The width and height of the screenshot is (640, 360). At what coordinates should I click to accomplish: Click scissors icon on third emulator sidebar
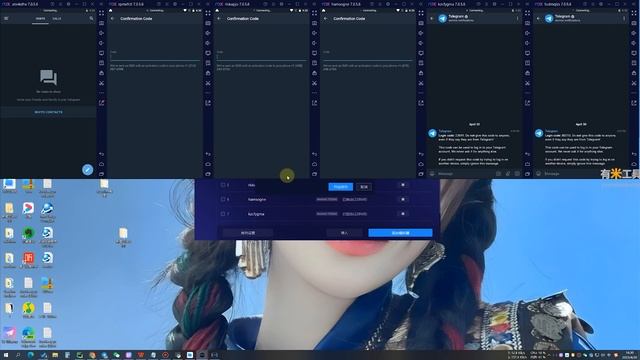314,83
